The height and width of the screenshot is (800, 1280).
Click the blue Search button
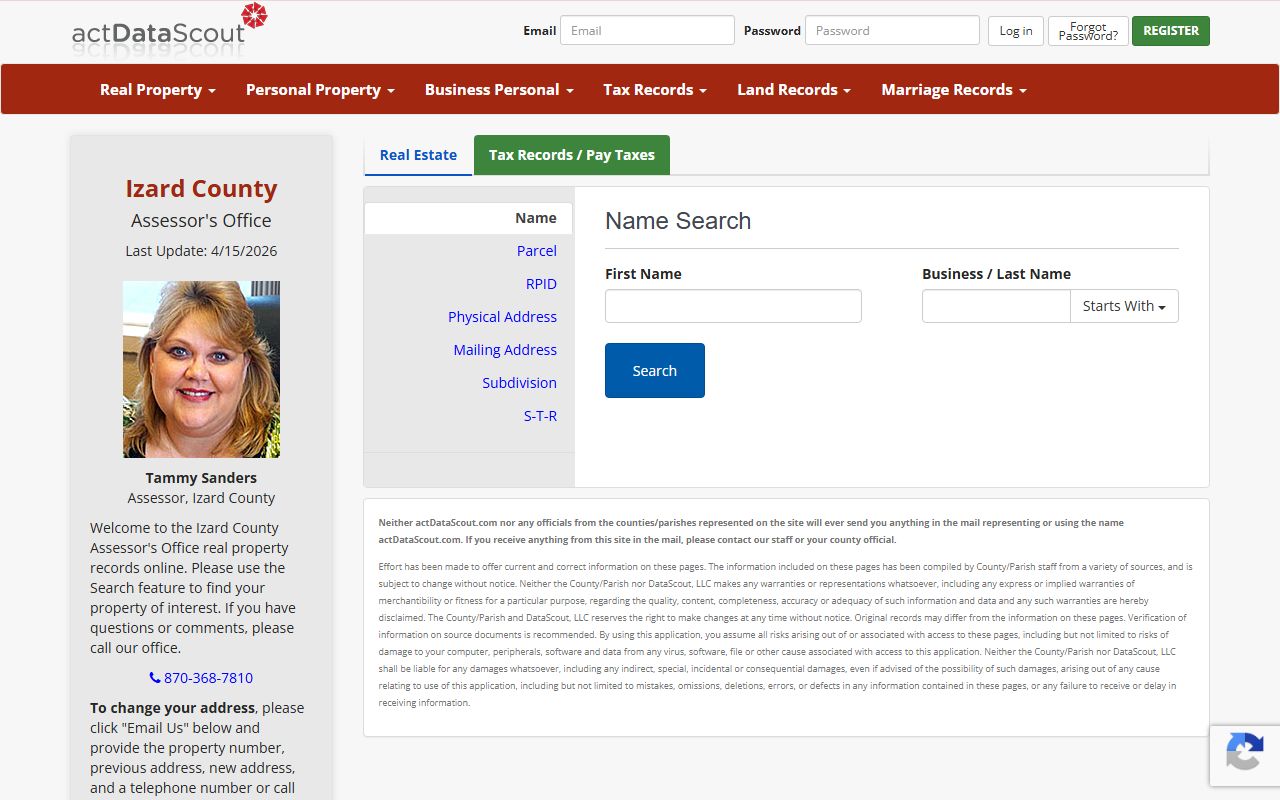pos(655,370)
